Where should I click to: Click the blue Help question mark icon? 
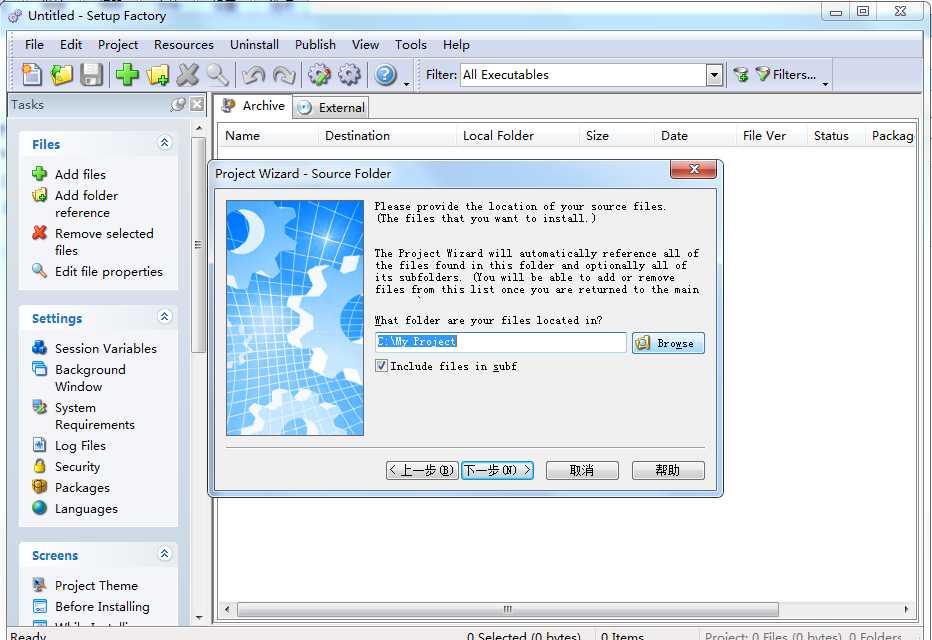pos(386,75)
